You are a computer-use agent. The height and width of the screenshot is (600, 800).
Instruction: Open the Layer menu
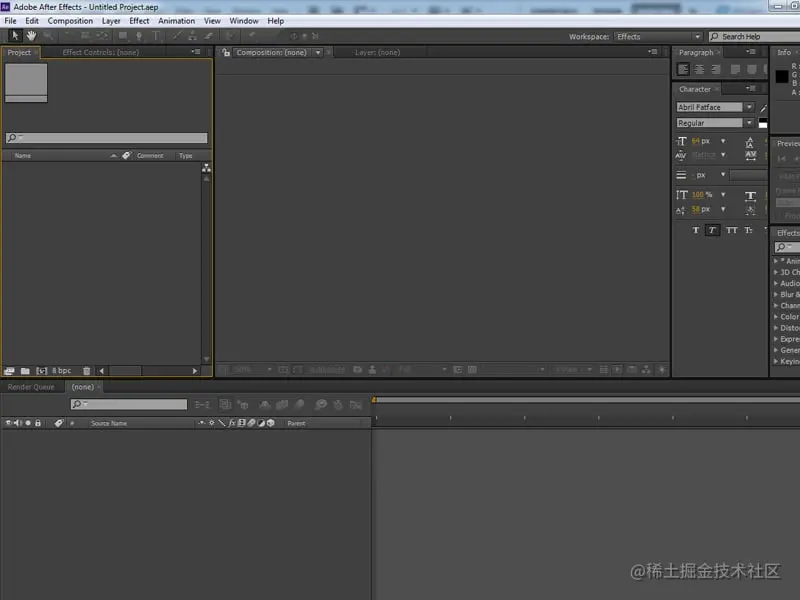click(x=111, y=21)
